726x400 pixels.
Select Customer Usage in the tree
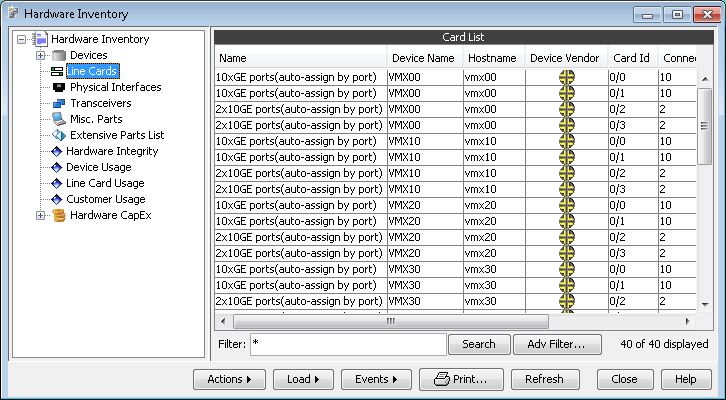[x=105, y=199]
